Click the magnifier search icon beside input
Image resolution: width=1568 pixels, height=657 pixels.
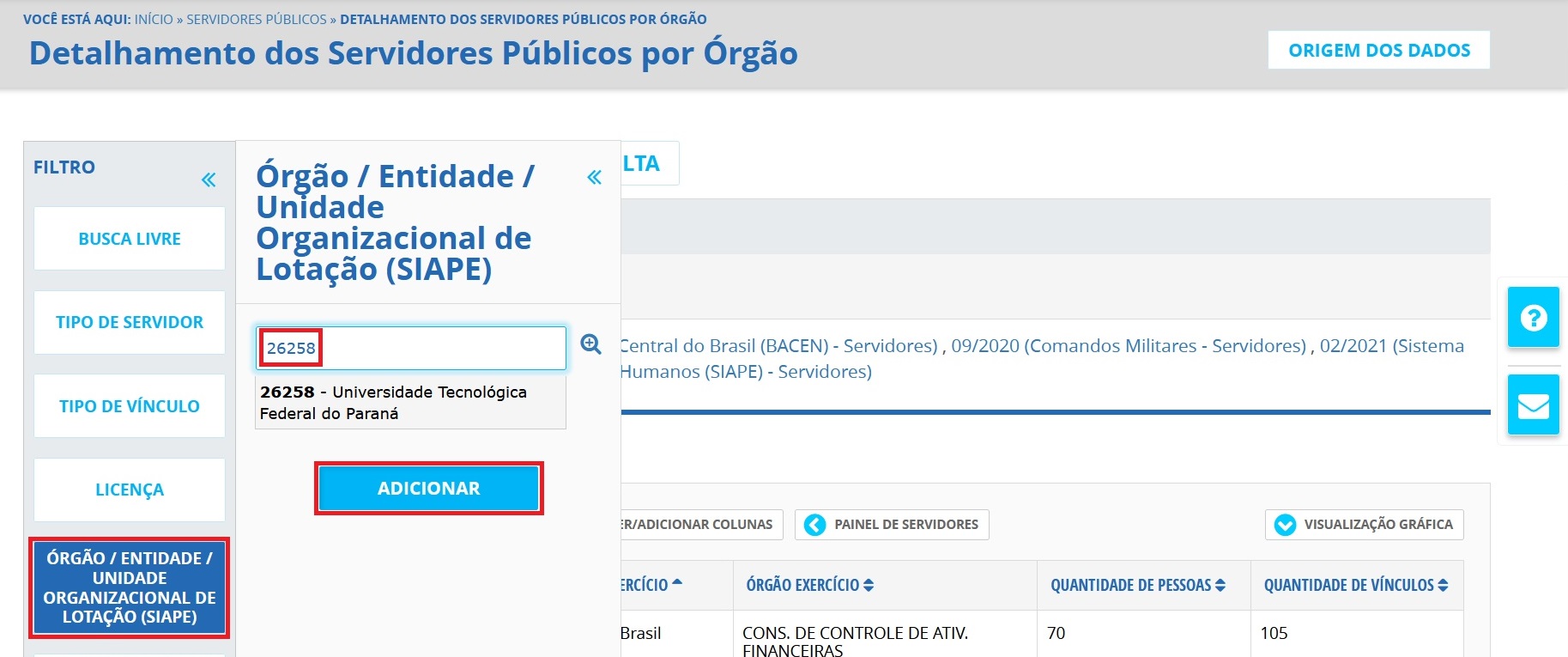click(590, 344)
